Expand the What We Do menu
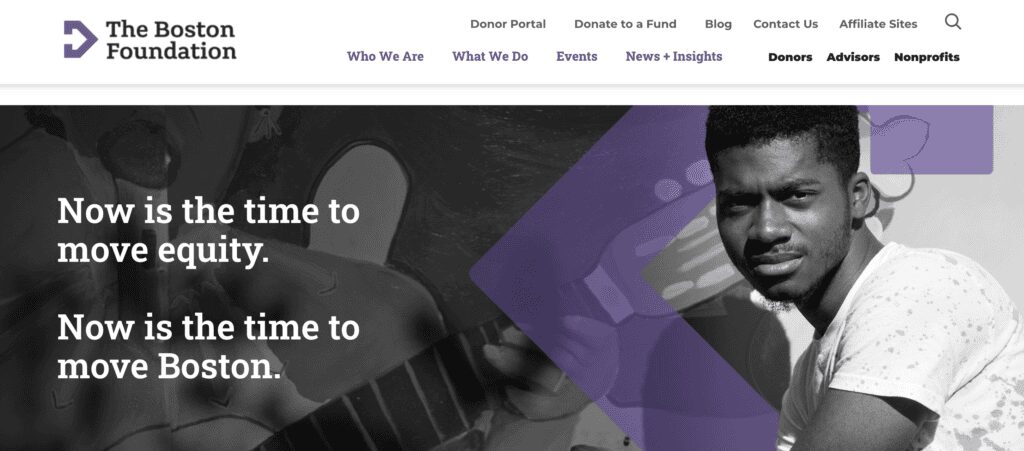Image resolution: width=1024 pixels, height=451 pixels. (x=490, y=57)
